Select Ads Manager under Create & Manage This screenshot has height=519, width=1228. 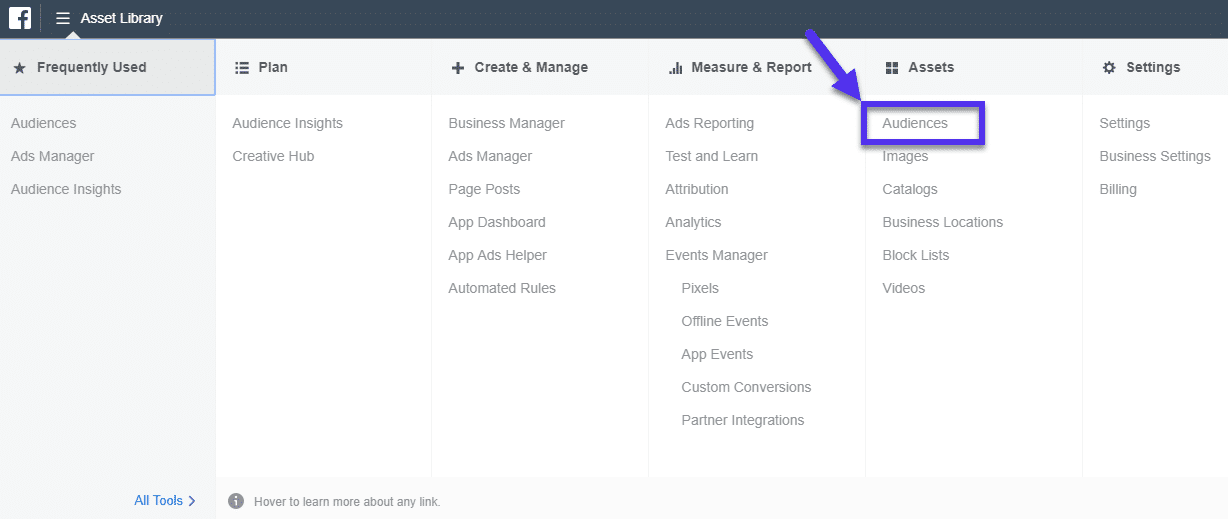point(490,156)
